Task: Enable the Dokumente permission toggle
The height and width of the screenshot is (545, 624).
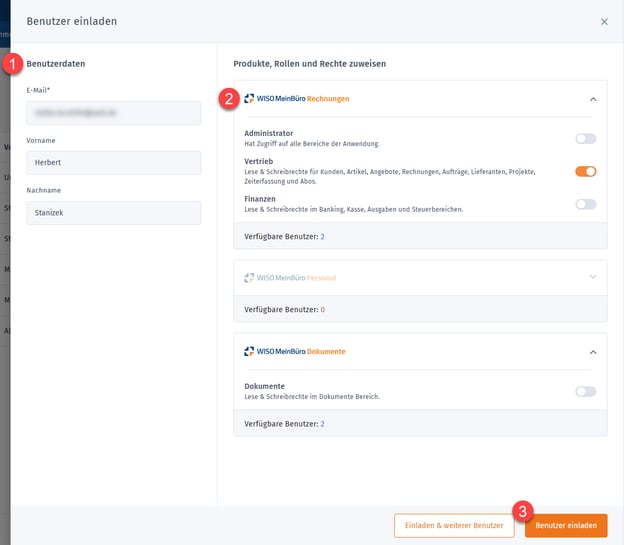Action: click(585, 391)
